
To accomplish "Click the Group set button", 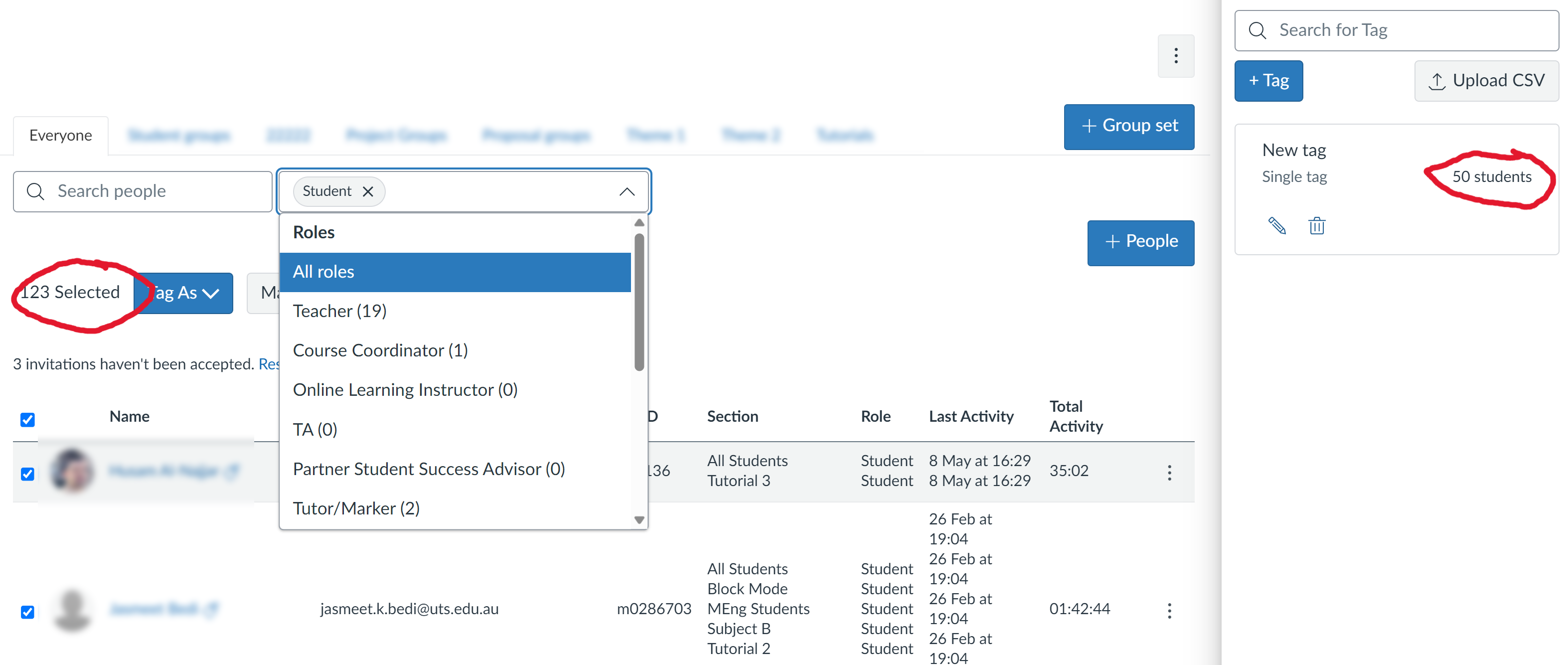I will pyautogui.click(x=1128, y=126).
